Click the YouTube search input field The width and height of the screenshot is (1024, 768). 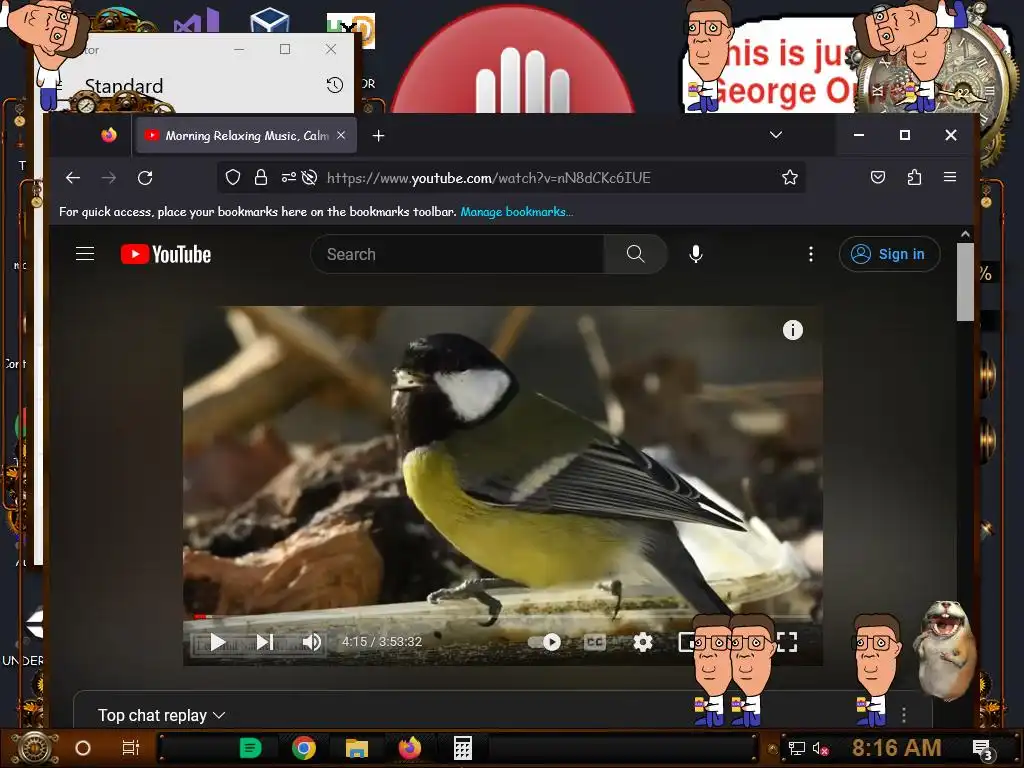pos(457,254)
